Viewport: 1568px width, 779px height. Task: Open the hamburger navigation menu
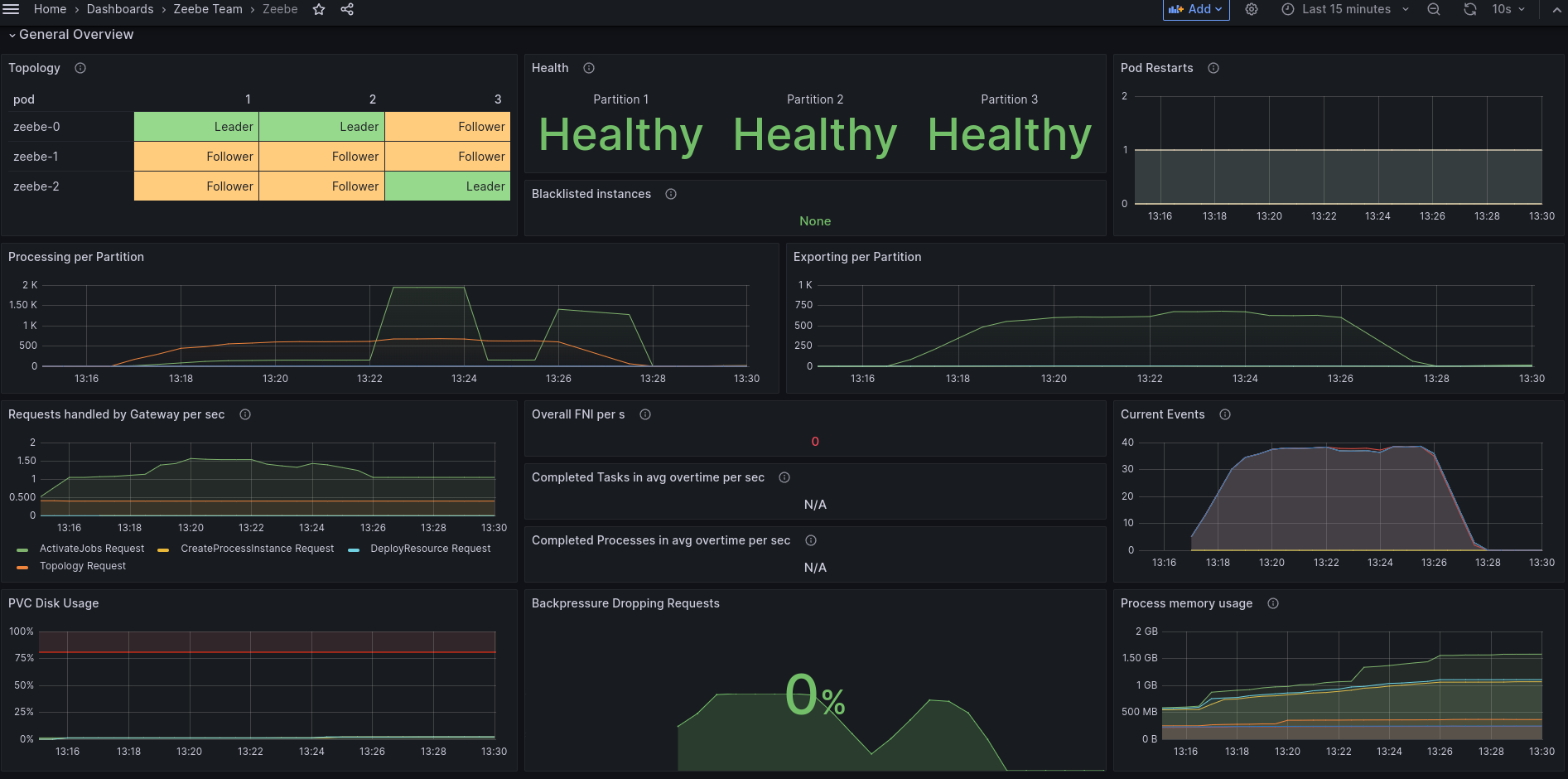[x=11, y=9]
